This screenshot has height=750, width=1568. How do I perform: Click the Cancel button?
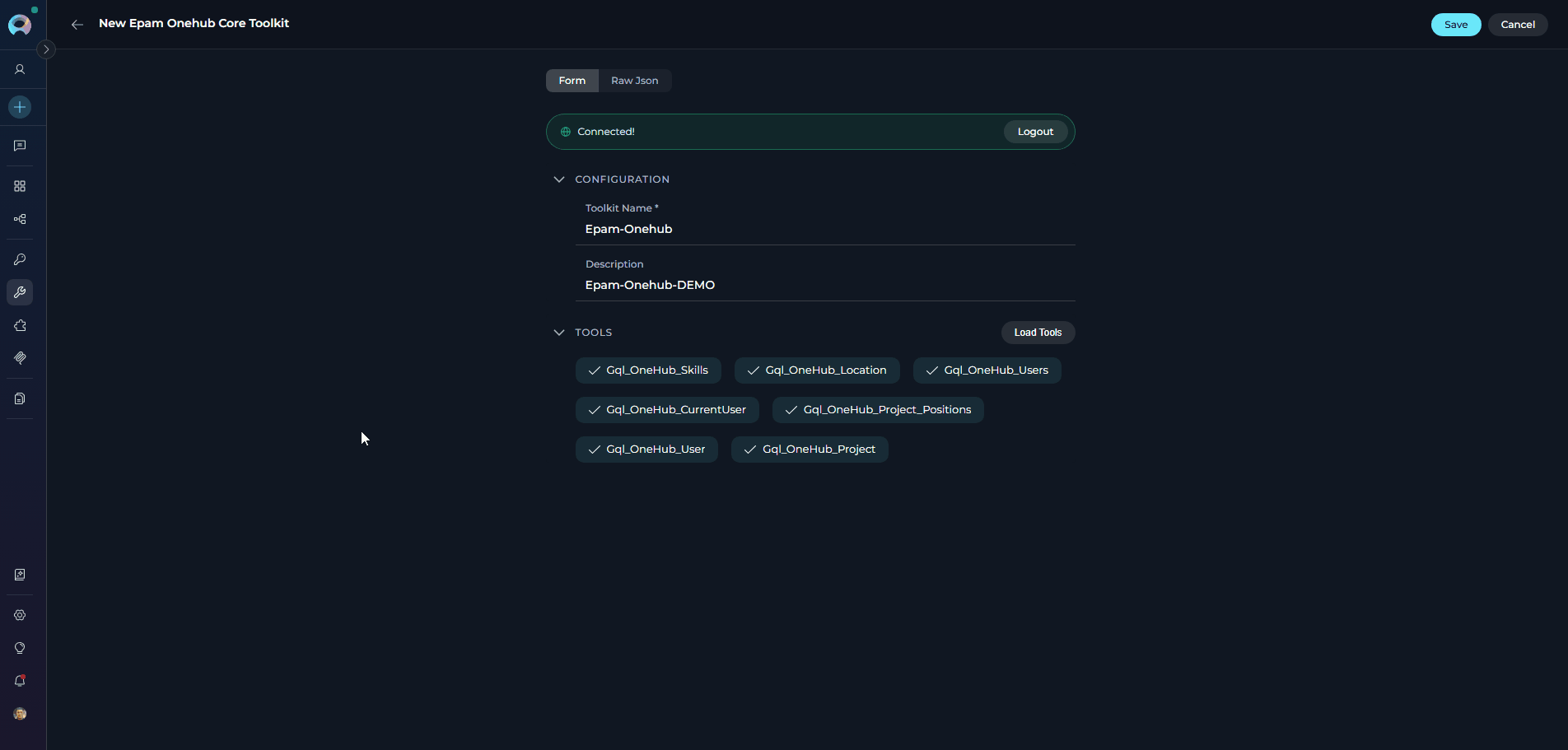coord(1518,25)
